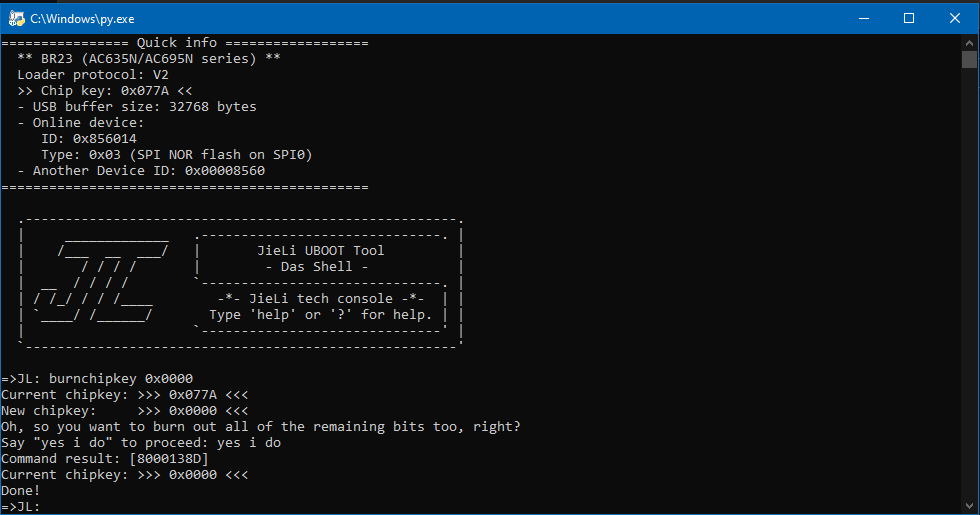Click the vertical scrollbar thumb
This screenshot has width=980, height=515.
pos(969,59)
